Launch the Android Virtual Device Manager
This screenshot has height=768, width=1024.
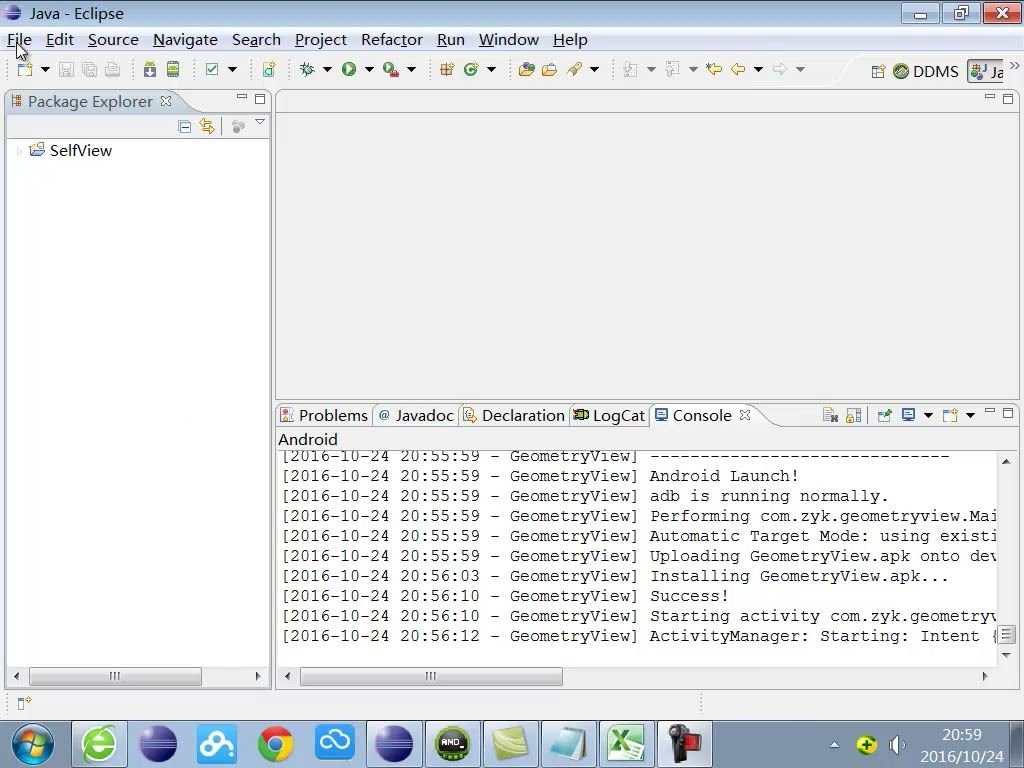point(173,69)
